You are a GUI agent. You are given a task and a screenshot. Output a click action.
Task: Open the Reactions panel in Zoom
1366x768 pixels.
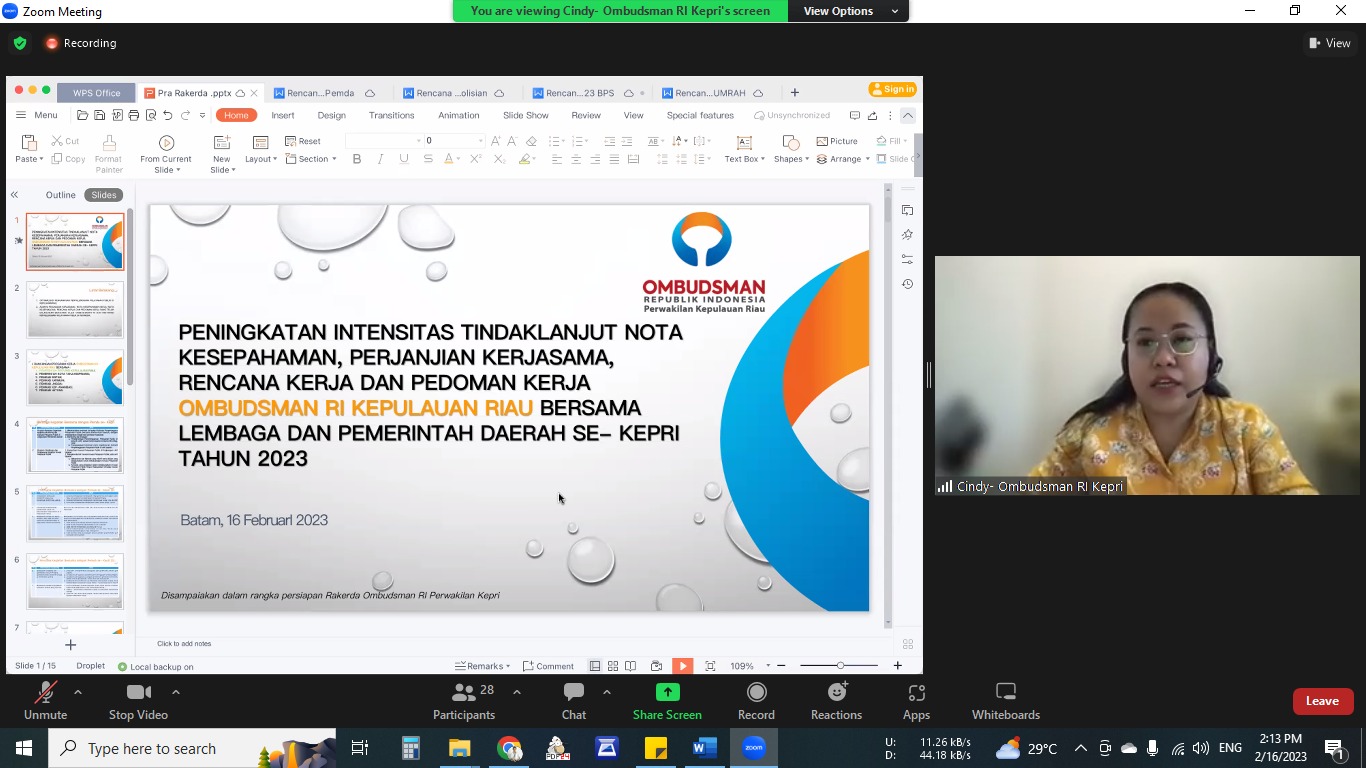click(x=836, y=701)
